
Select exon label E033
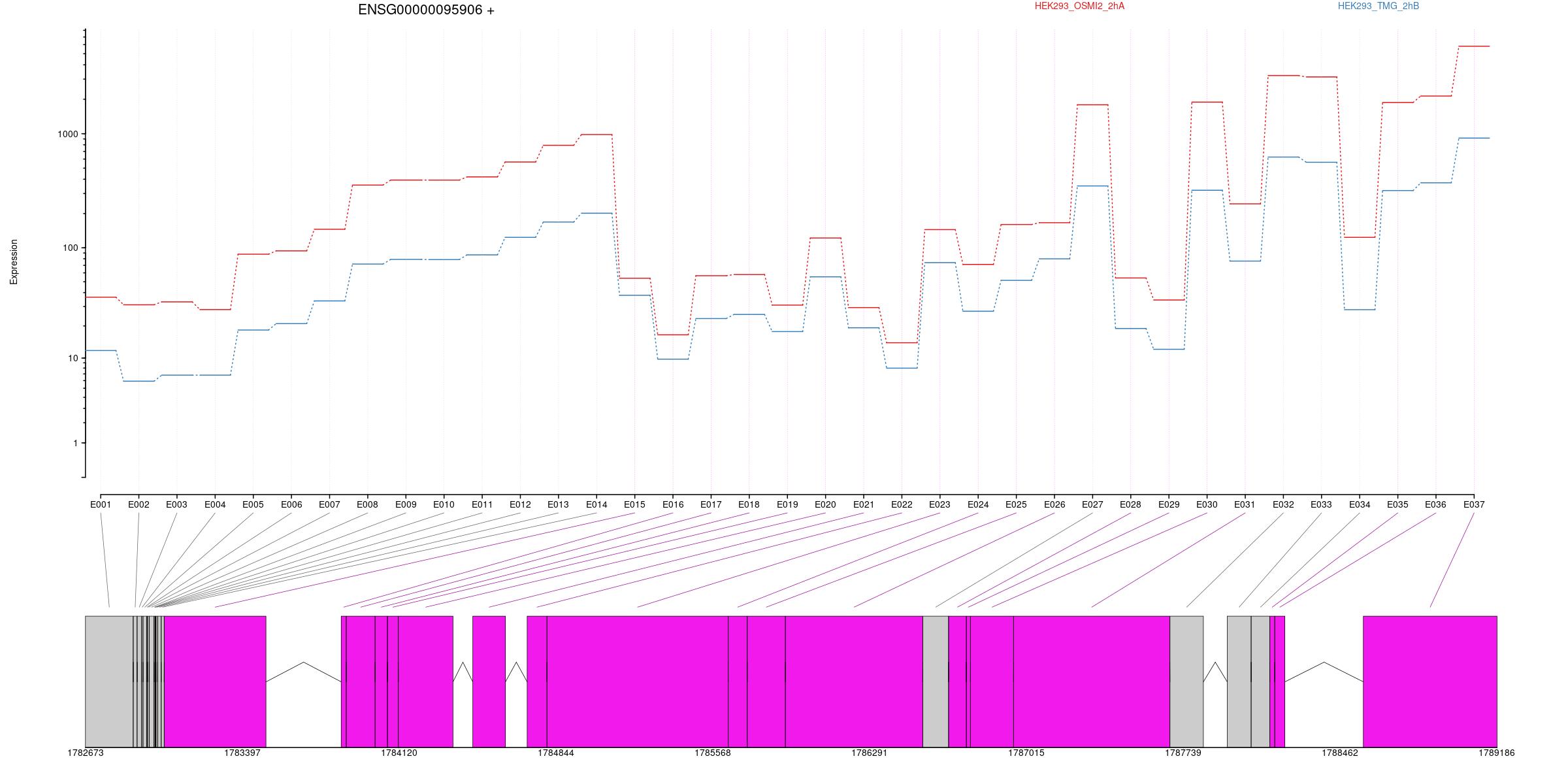(x=1321, y=504)
